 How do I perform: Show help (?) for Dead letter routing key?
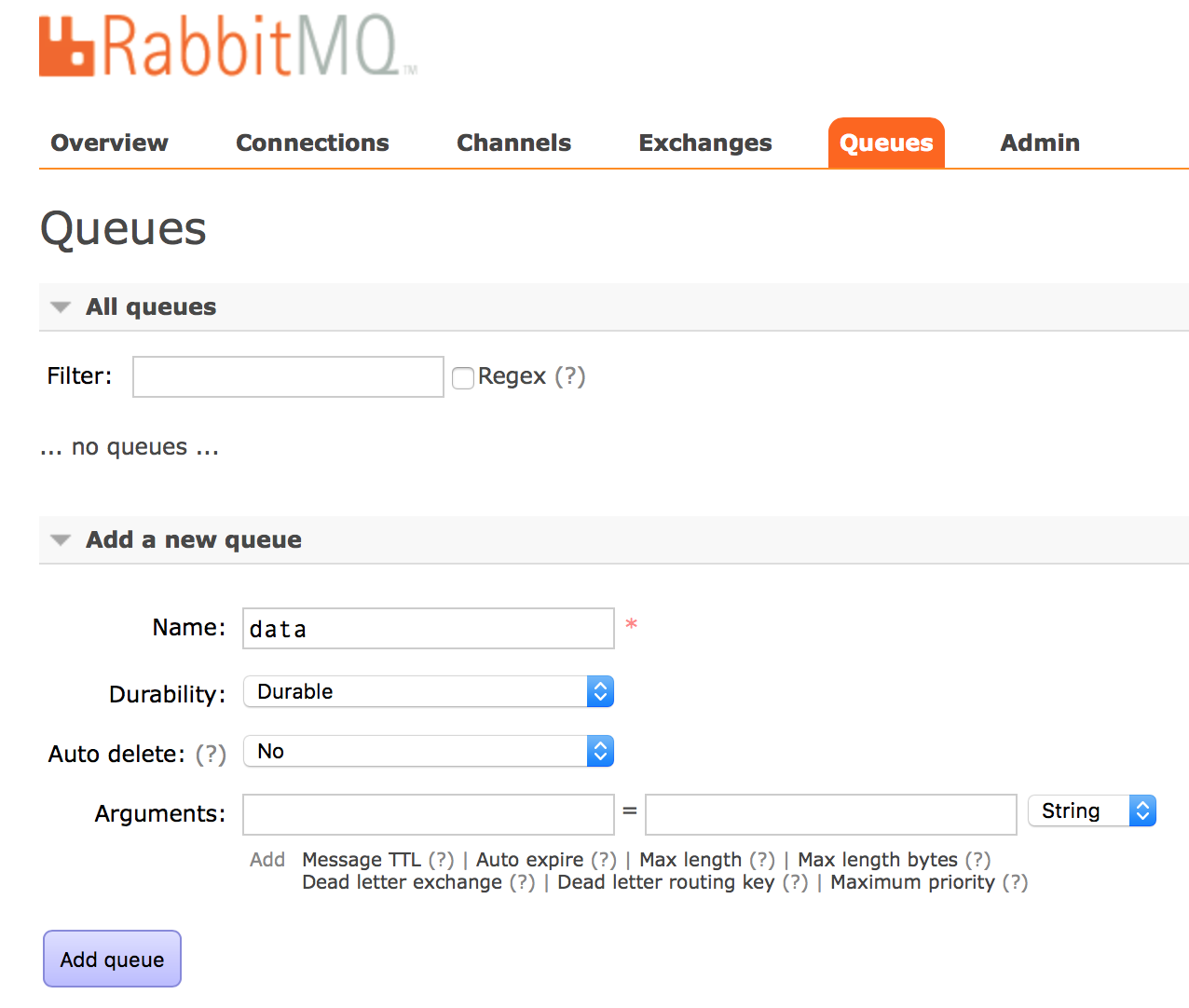pyautogui.click(x=796, y=882)
